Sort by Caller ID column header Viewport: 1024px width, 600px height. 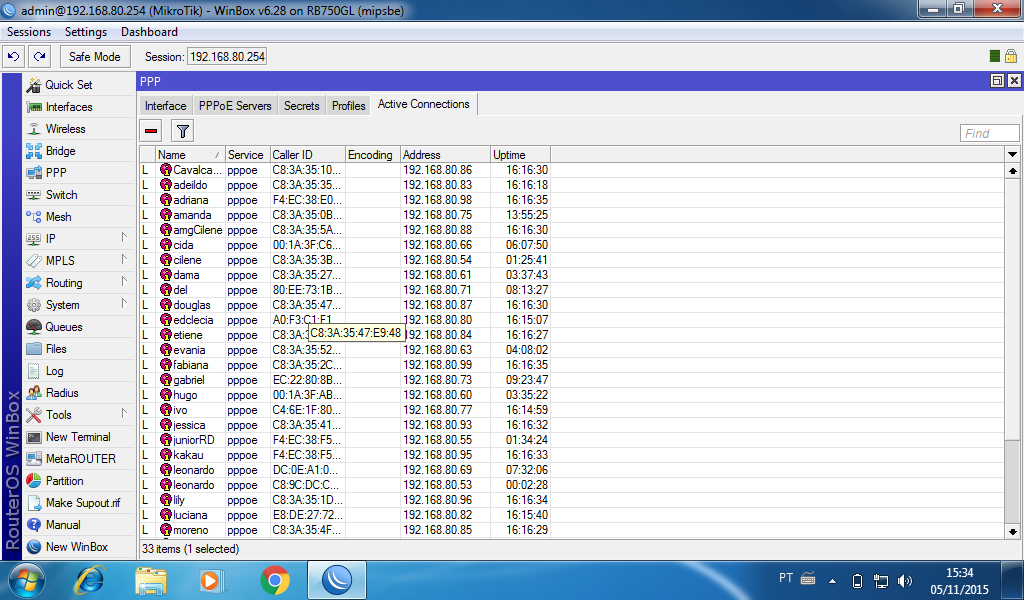tap(307, 155)
